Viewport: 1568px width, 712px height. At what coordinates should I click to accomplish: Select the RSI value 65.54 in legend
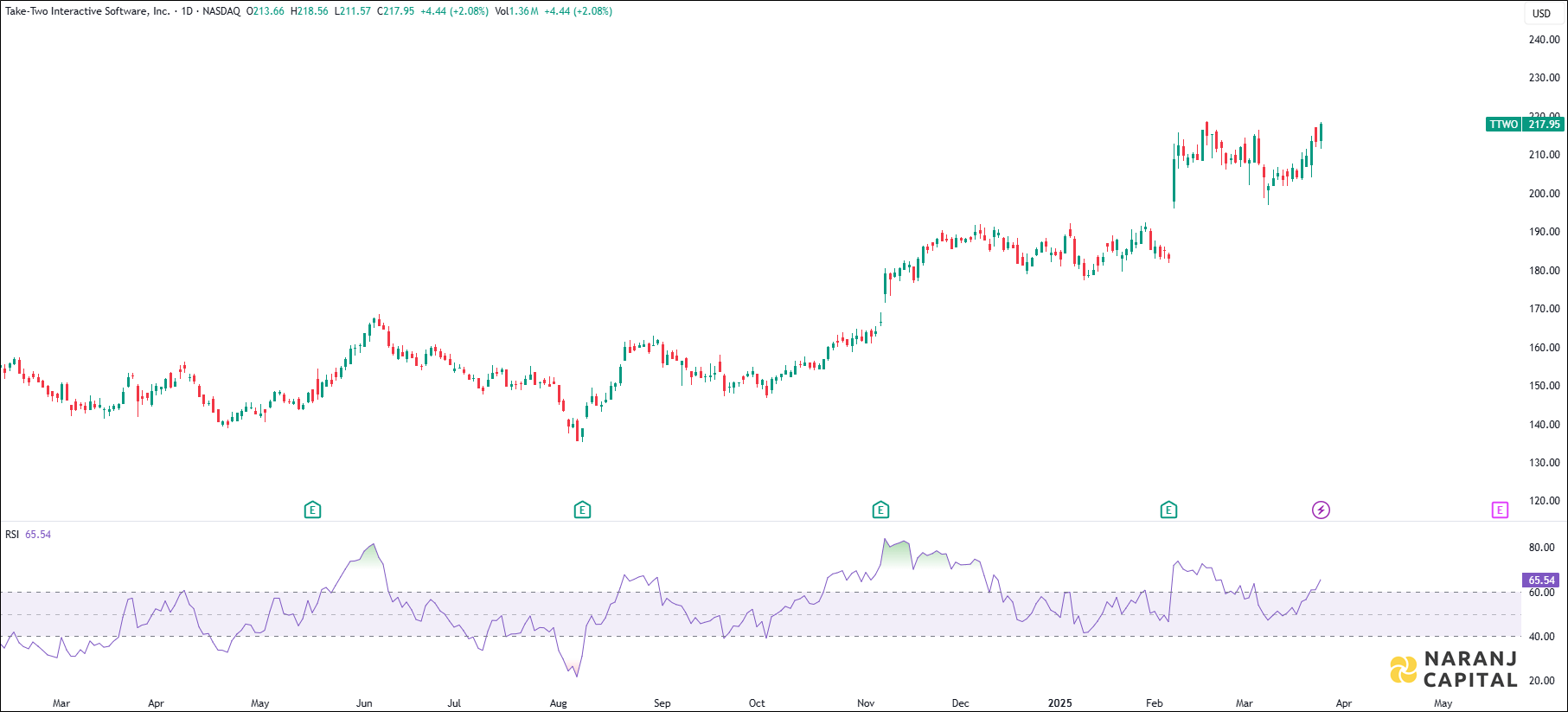click(x=38, y=535)
